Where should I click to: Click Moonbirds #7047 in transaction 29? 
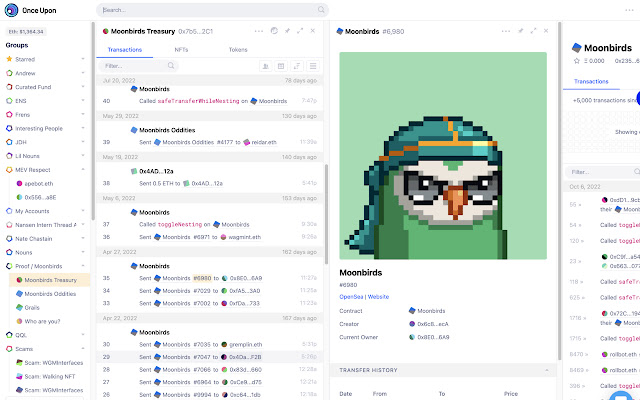(x=182, y=357)
